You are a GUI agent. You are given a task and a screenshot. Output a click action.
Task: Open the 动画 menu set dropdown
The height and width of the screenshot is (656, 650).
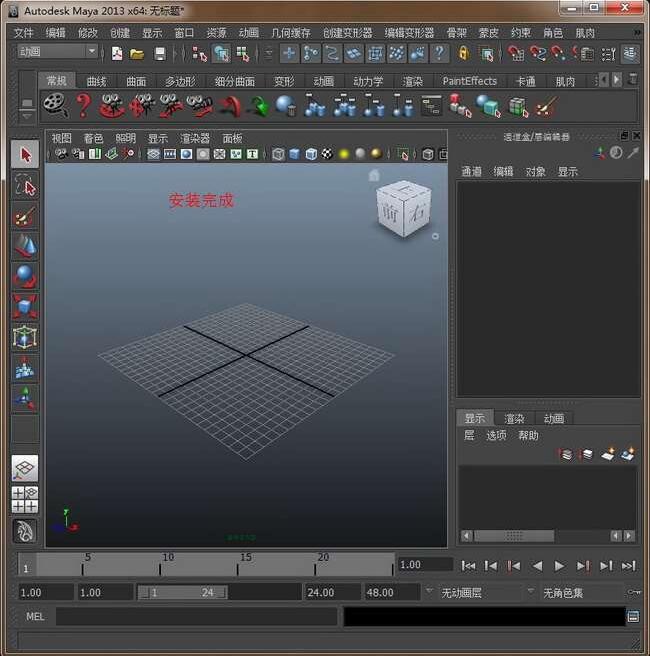[58, 52]
